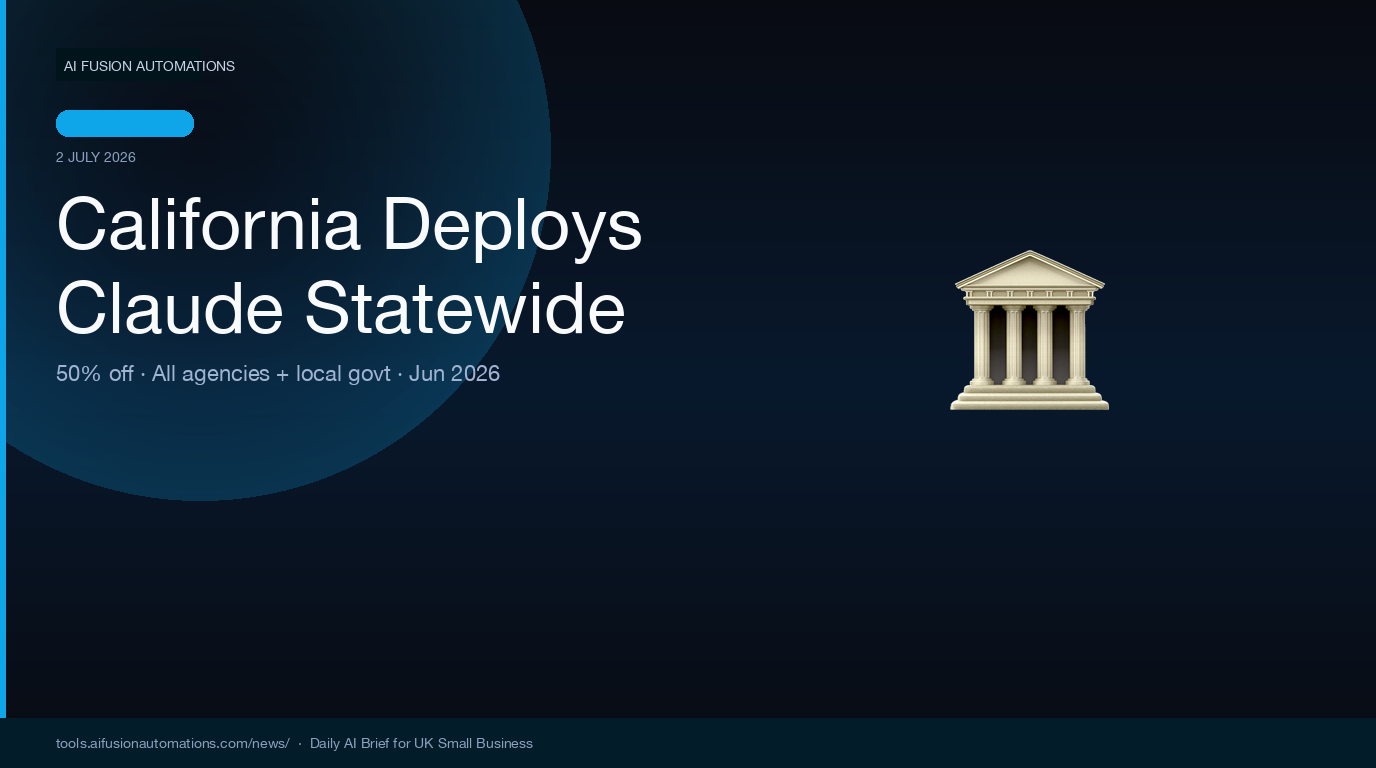This screenshot has width=1376, height=768.
Task: Click the blue pill badge above the date
Action: [125, 123]
